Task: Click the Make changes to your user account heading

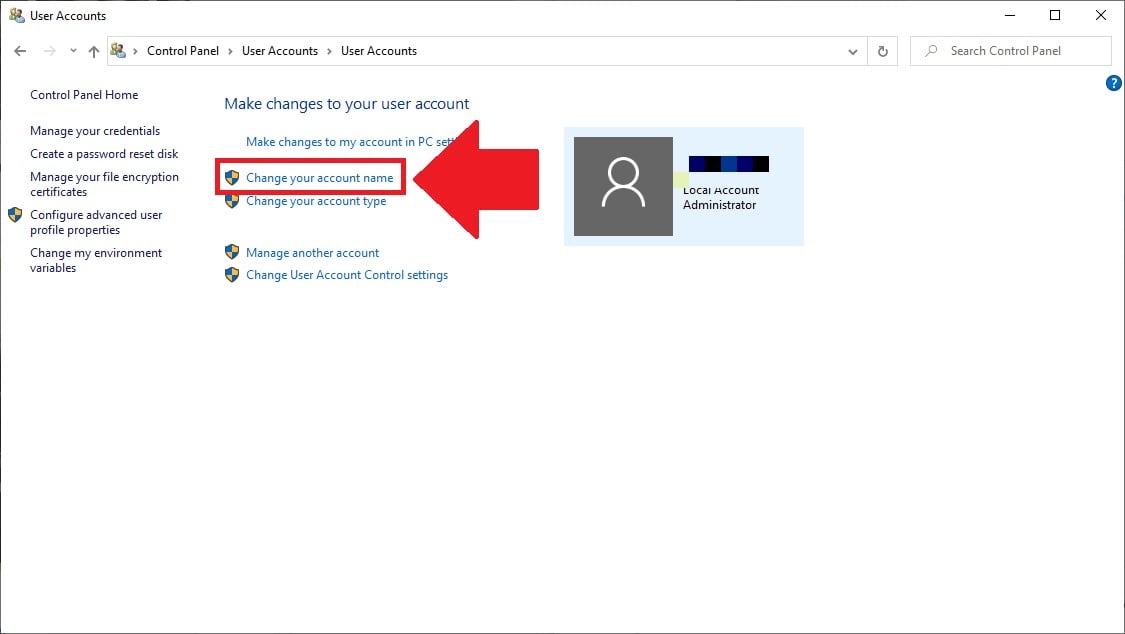Action: click(347, 104)
